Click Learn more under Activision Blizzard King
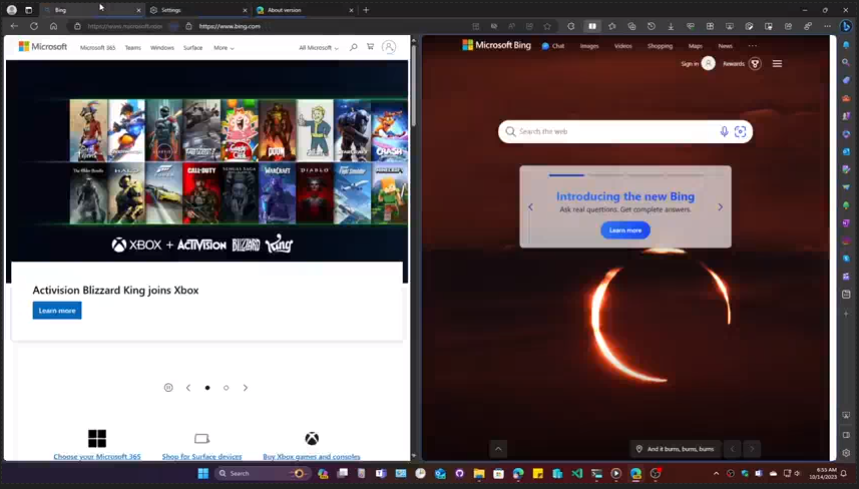Image resolution: width=859 pixels, height=489 pixels. [x=57, y=311]
